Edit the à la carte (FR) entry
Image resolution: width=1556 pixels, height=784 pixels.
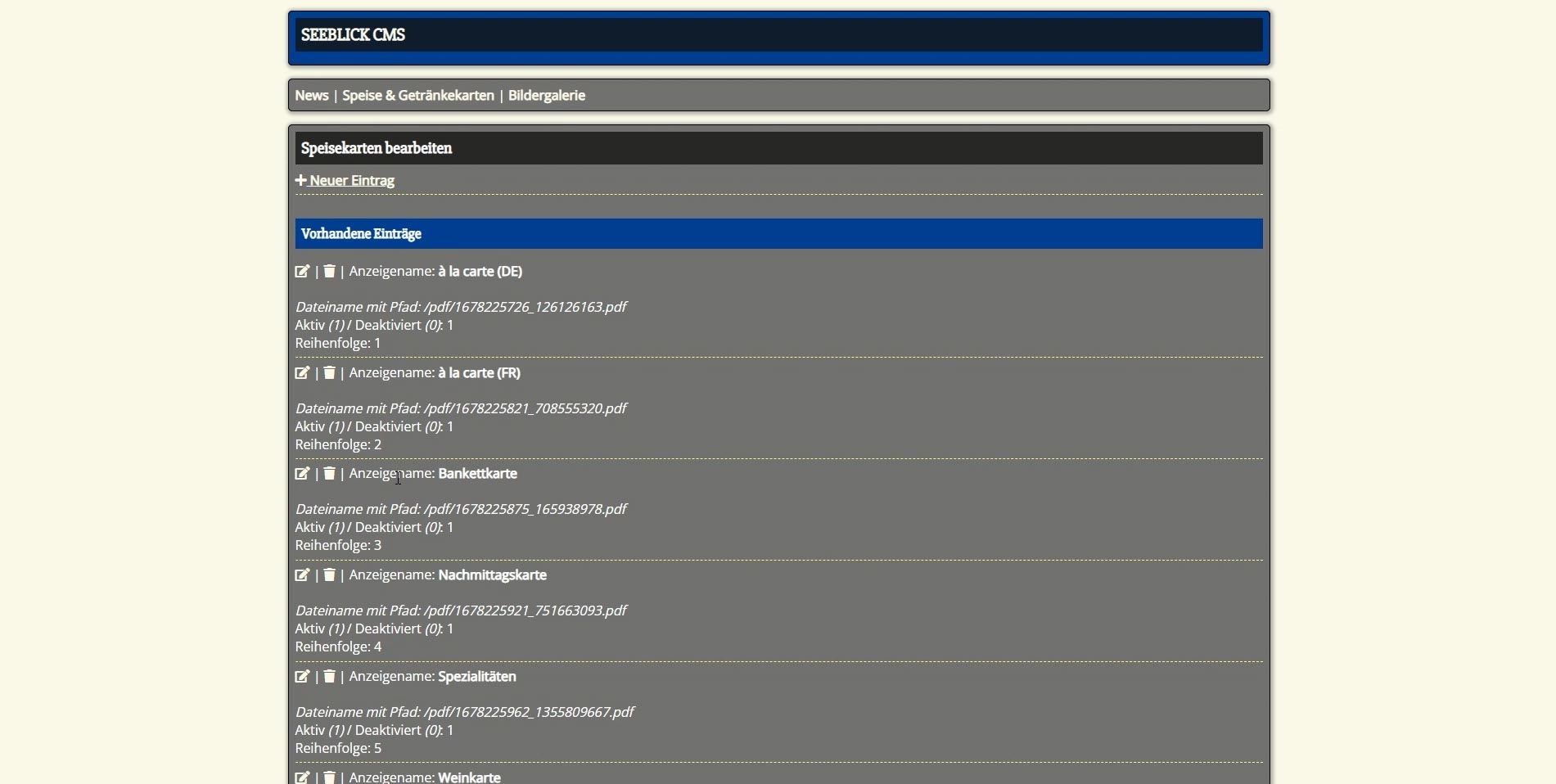click(302, 372)
